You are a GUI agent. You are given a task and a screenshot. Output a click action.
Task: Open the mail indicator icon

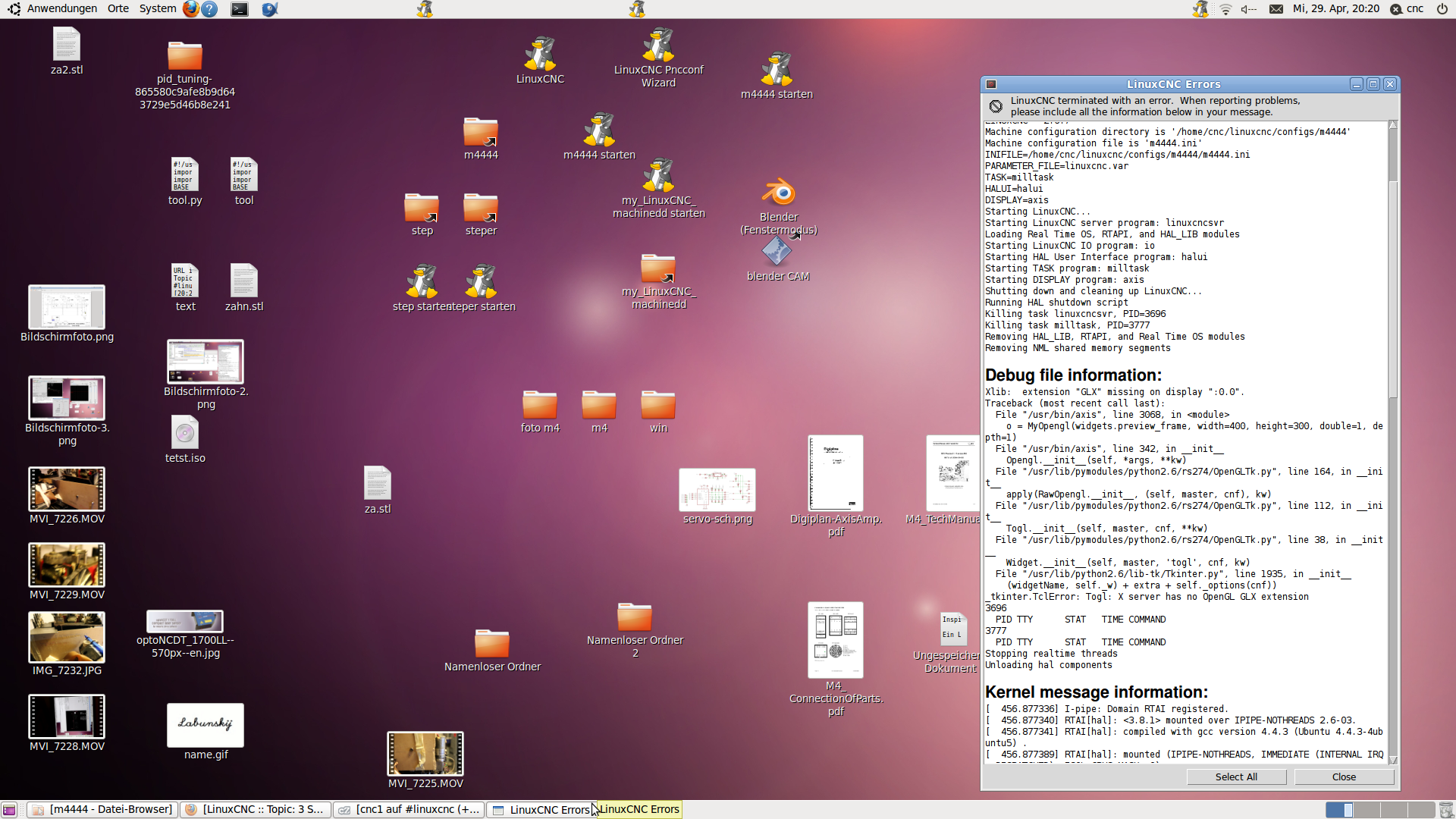point(1276,9)
